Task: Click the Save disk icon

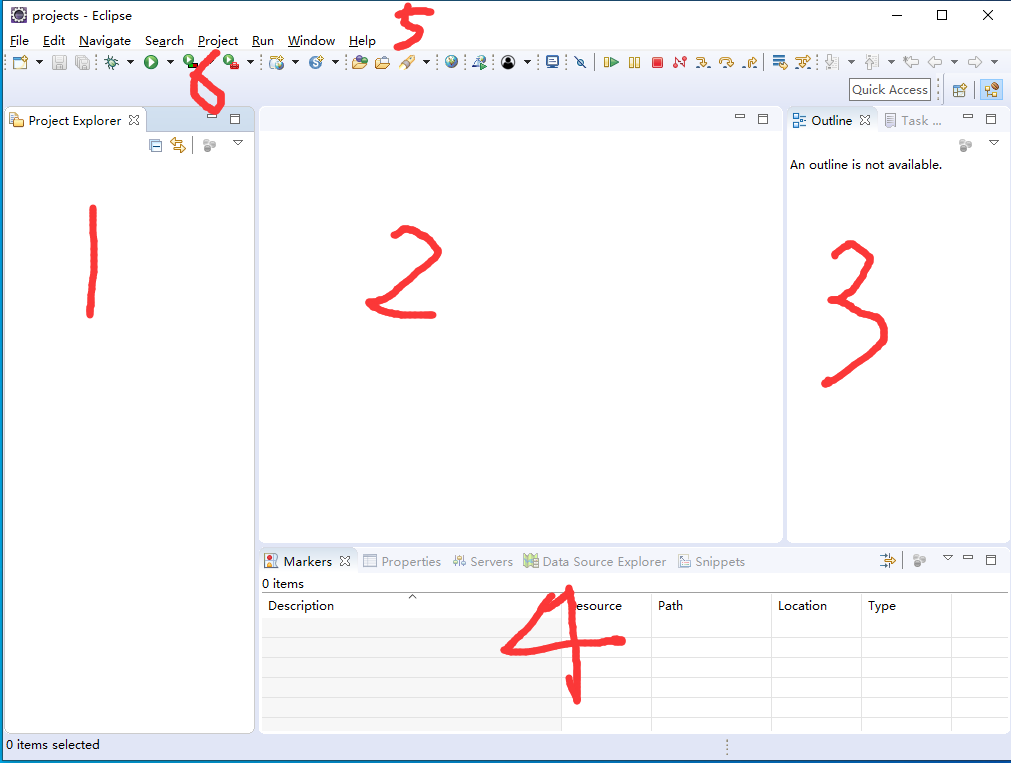Action: point(59,62)
